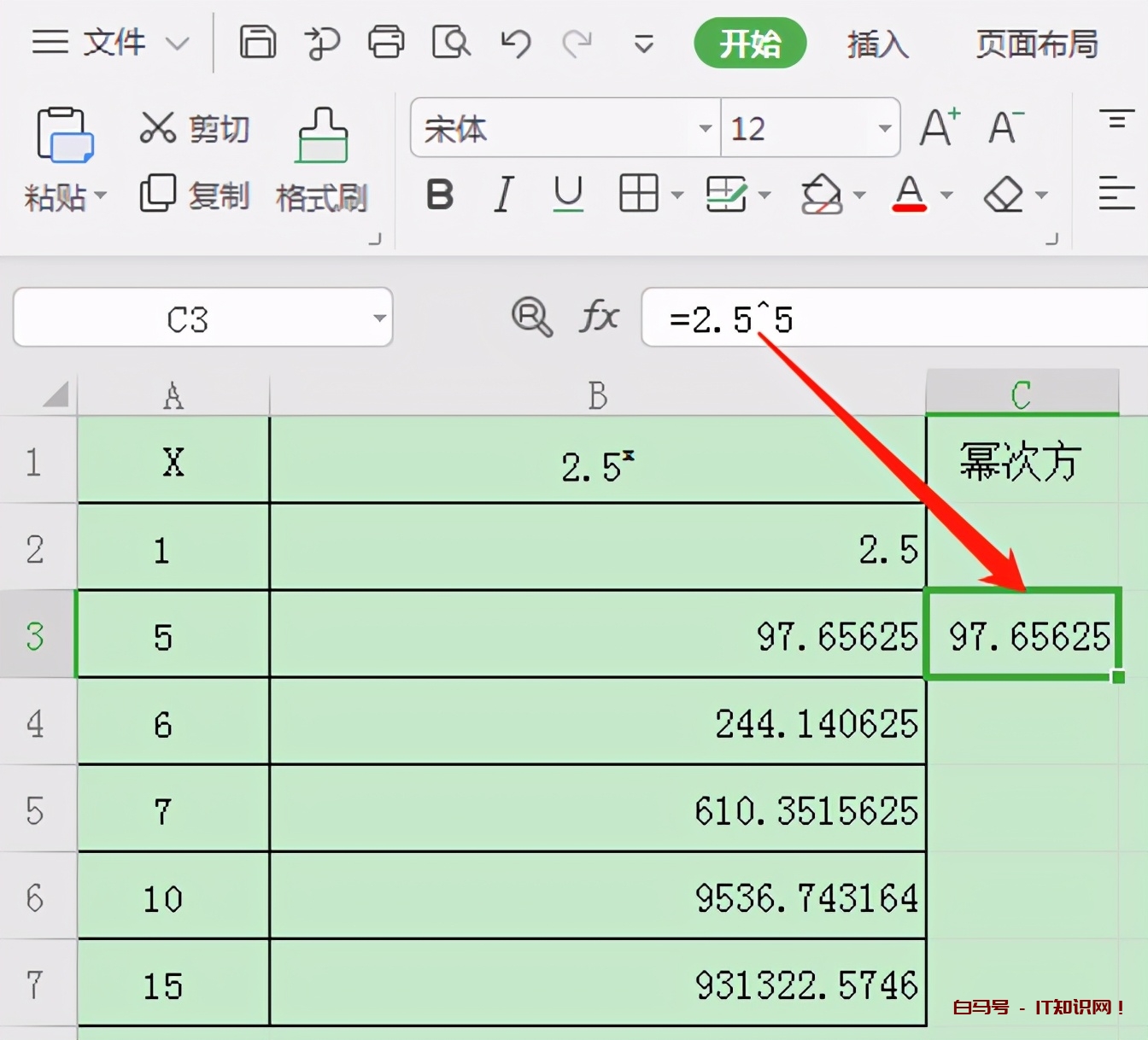Viewport: 1148px width, 1040px height.
Task: Click the left align text icon
Action: 1116,193
